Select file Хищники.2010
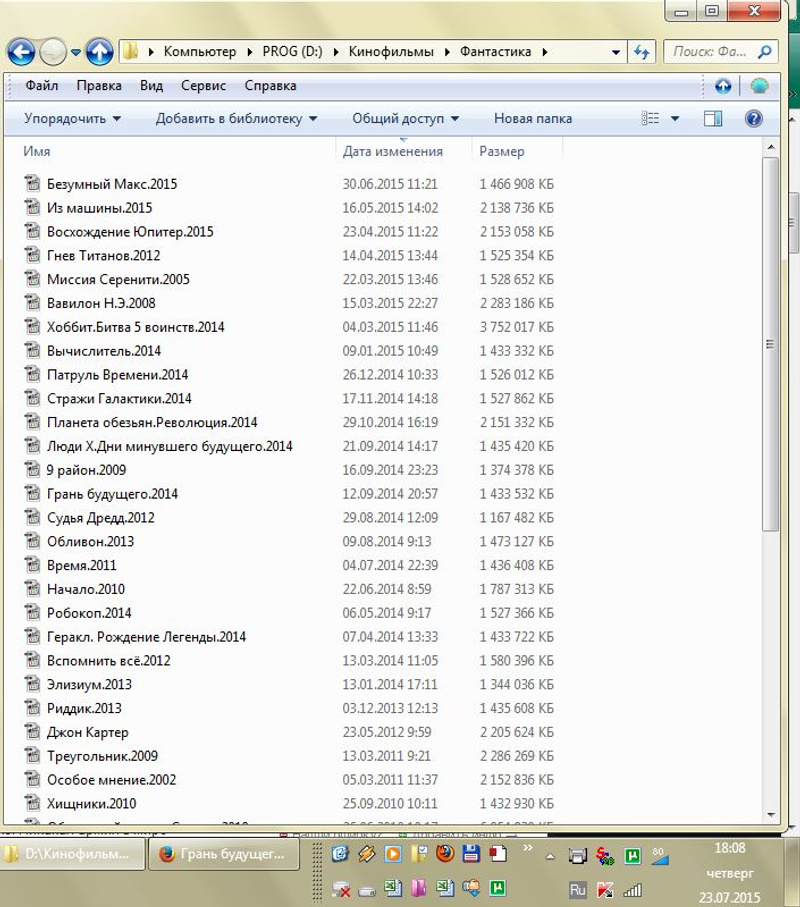800x907 pixels. (91, 803)
